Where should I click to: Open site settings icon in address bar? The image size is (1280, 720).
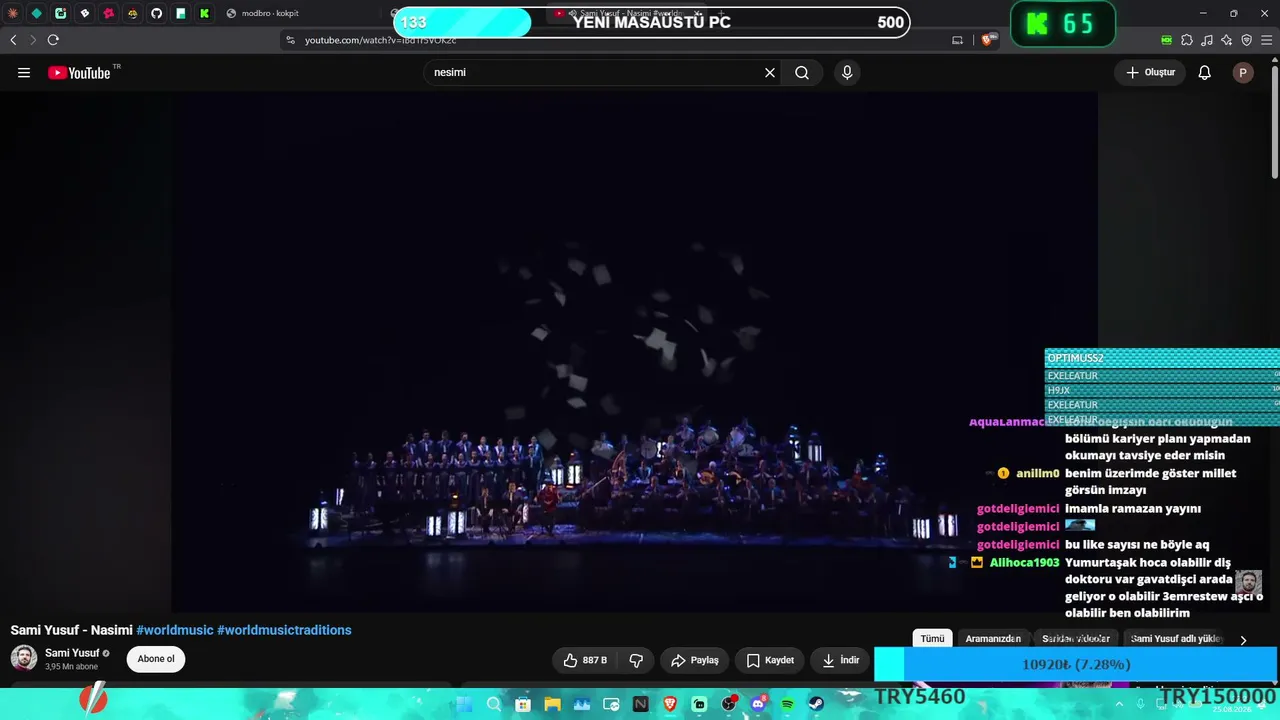pyautogui.click(x=290, y=40)
